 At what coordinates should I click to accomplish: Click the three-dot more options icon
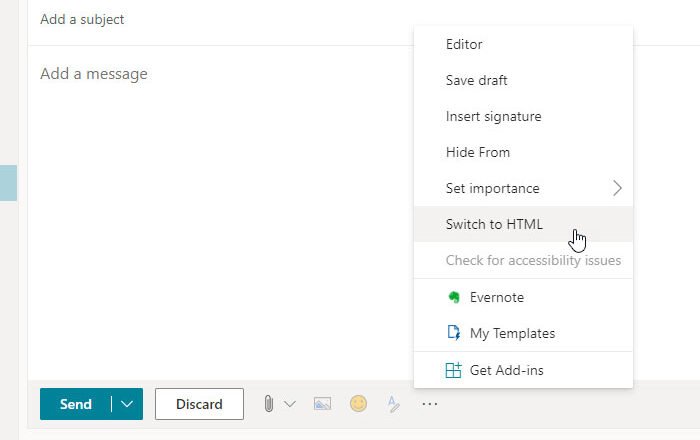tap(429, 404)
